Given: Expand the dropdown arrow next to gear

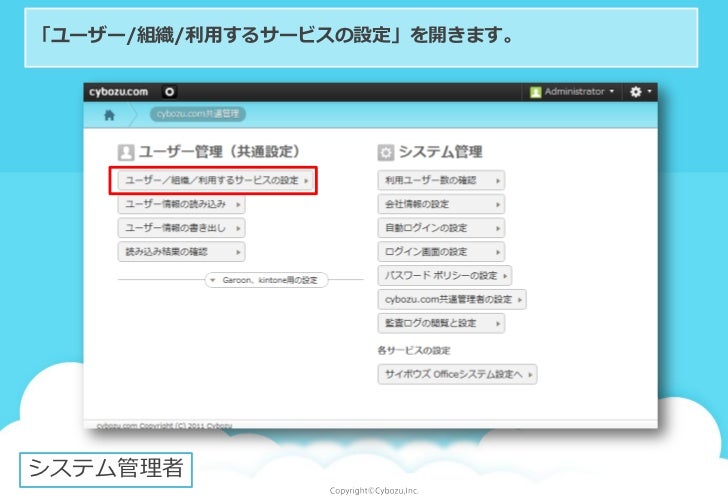Looking at the screenshot, I should click(649, 91).
